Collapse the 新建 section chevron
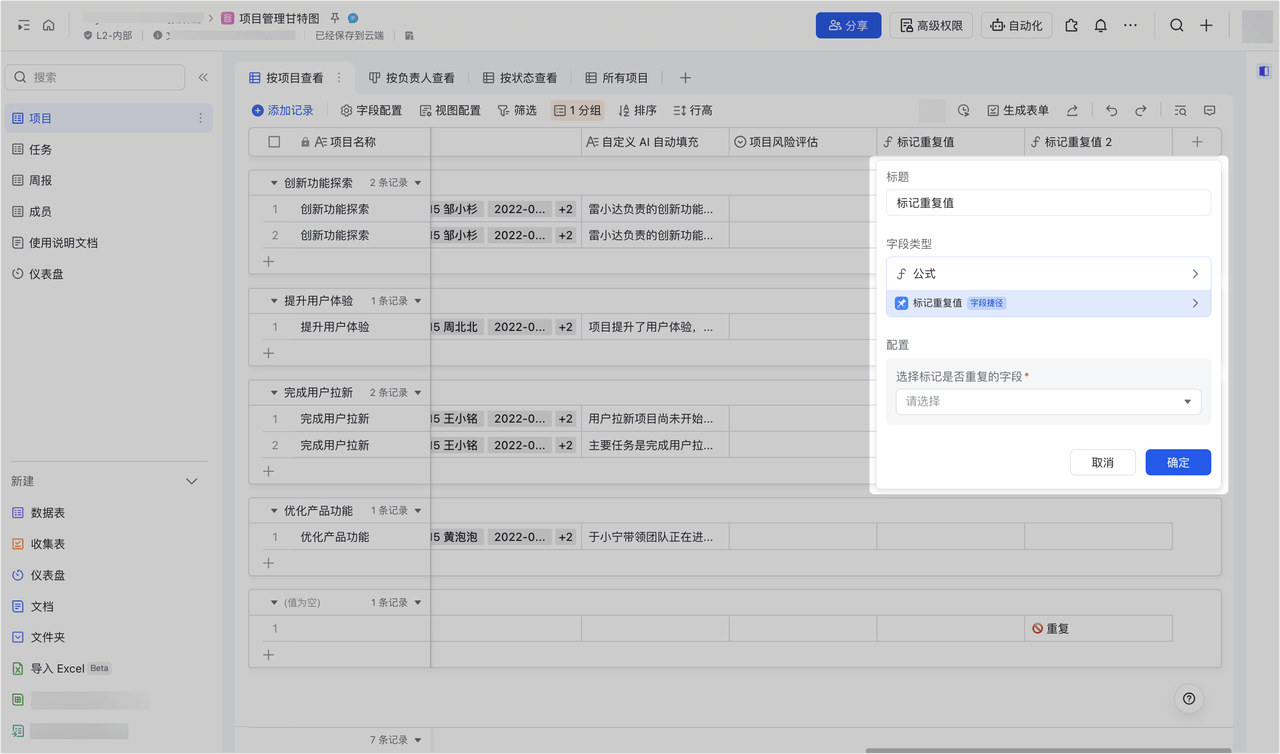The height and width of the screenshot is (754, 1280). click(x=192, y=481)
